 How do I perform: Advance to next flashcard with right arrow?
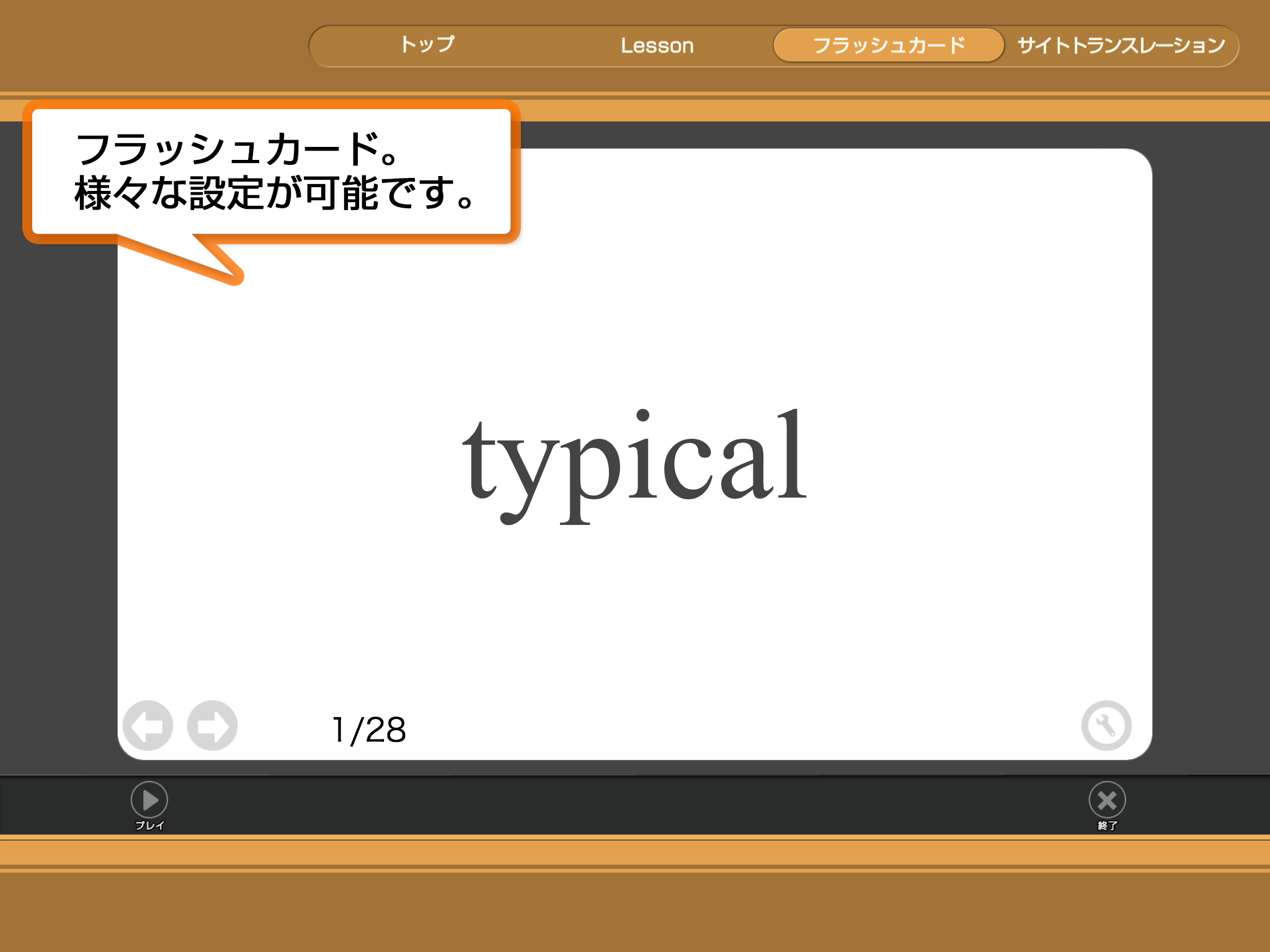coord(212,726)
